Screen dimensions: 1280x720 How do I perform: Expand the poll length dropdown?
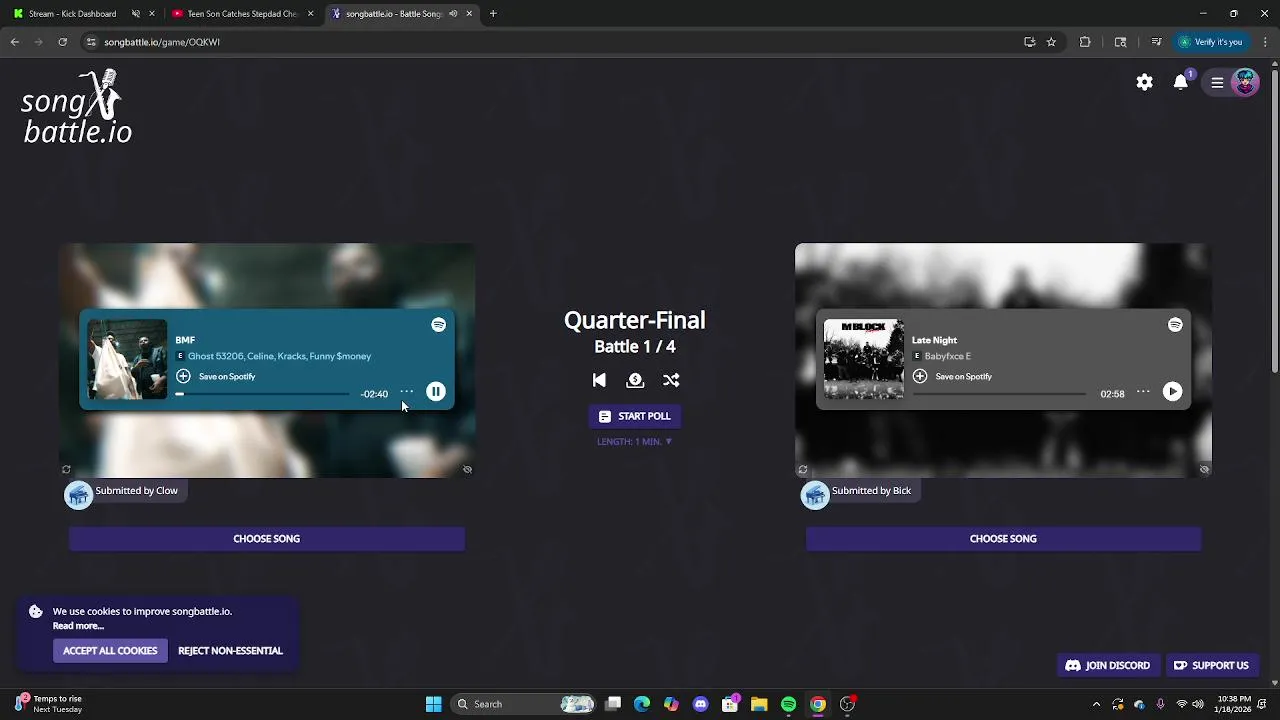pyautogui.click(x=634, y=441)
